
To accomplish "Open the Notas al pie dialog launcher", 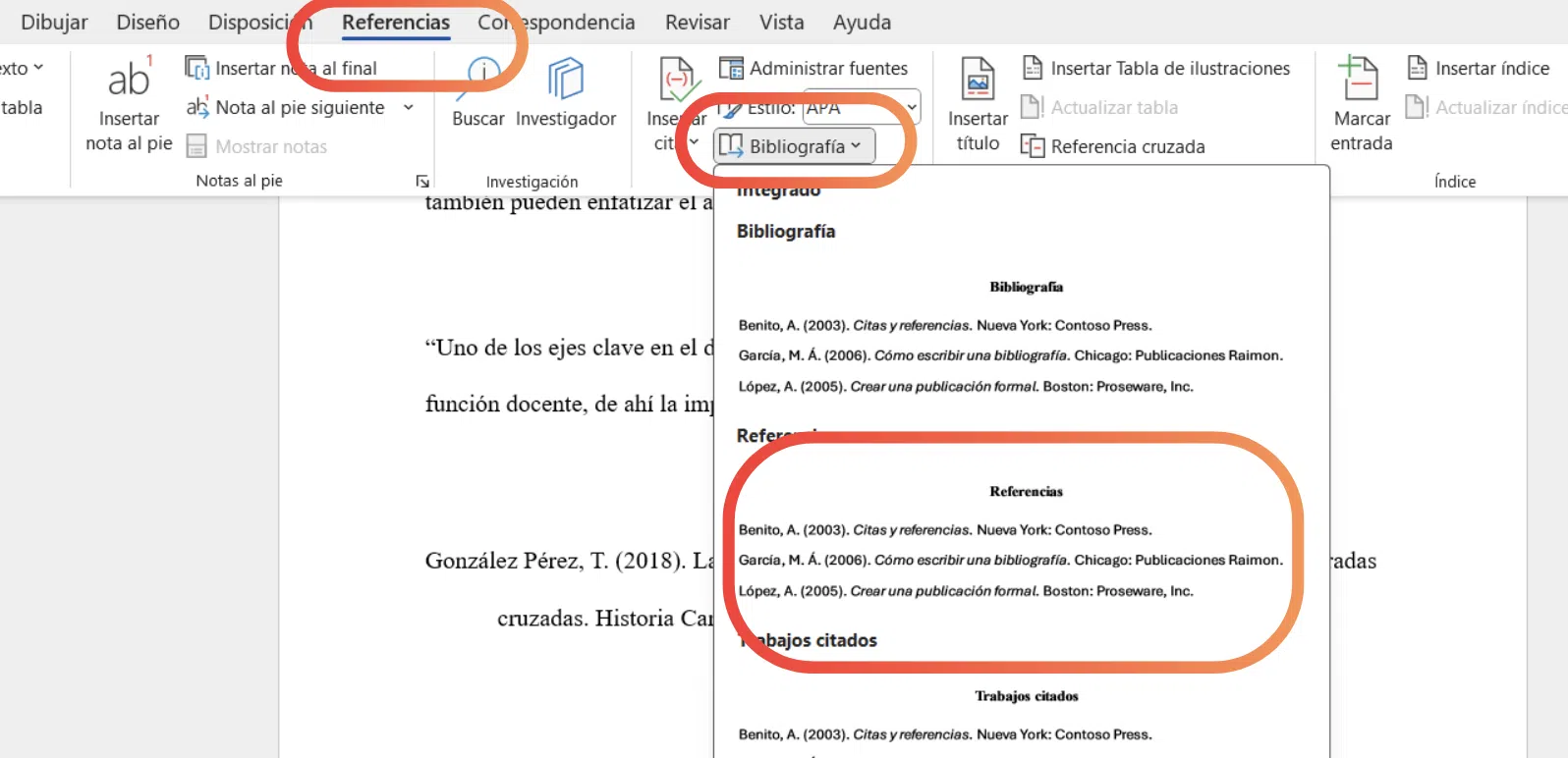I will tap(421, 181).
